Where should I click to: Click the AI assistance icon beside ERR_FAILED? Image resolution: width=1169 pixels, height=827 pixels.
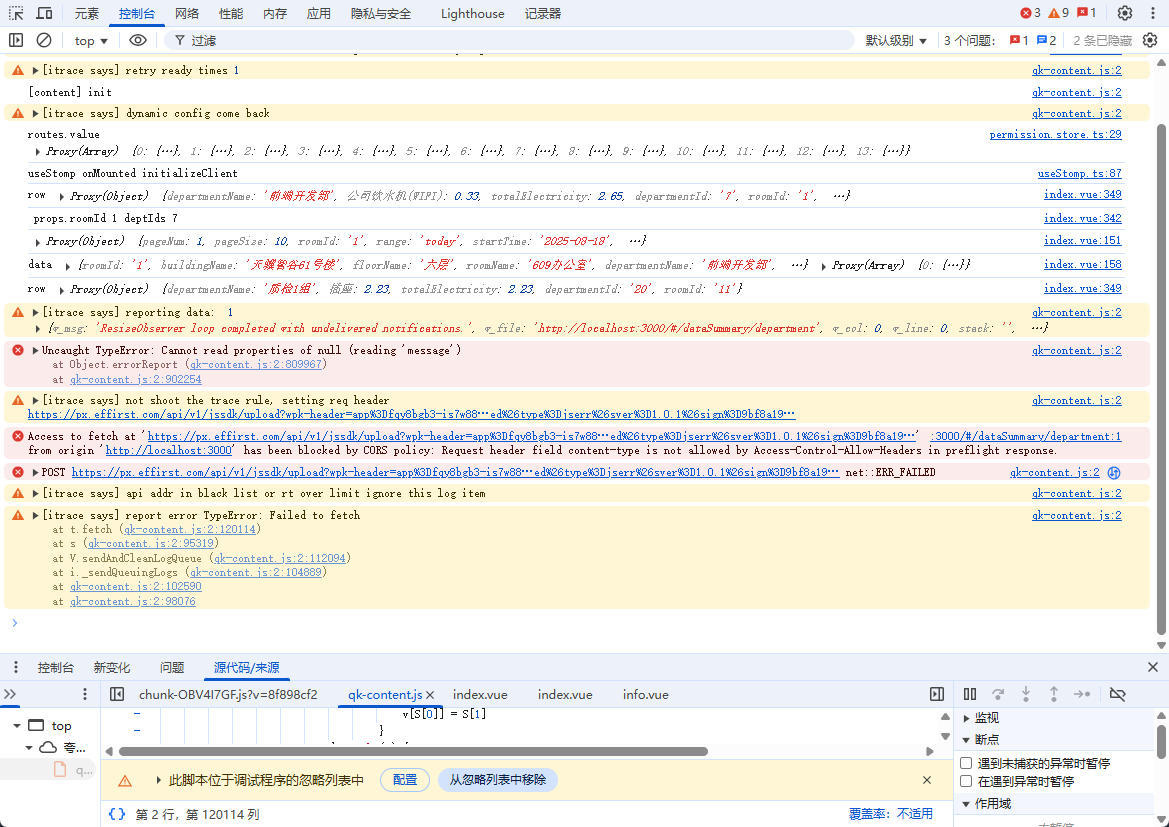(1114, 472)
